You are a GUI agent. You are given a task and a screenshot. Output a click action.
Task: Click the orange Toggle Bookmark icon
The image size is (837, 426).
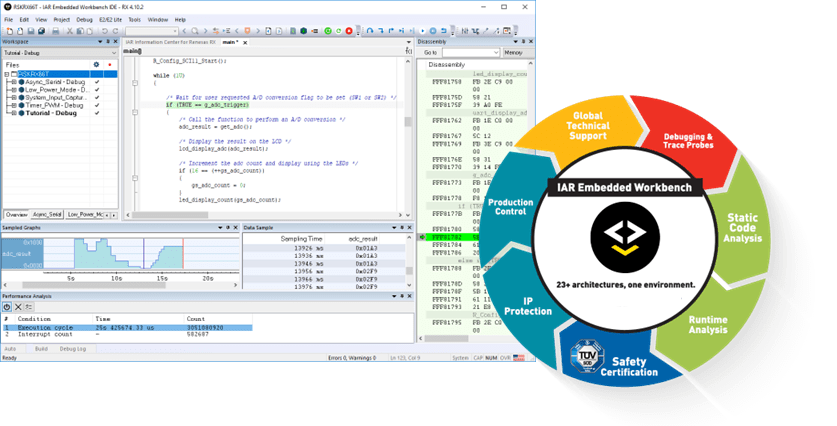tap(247, 31)
